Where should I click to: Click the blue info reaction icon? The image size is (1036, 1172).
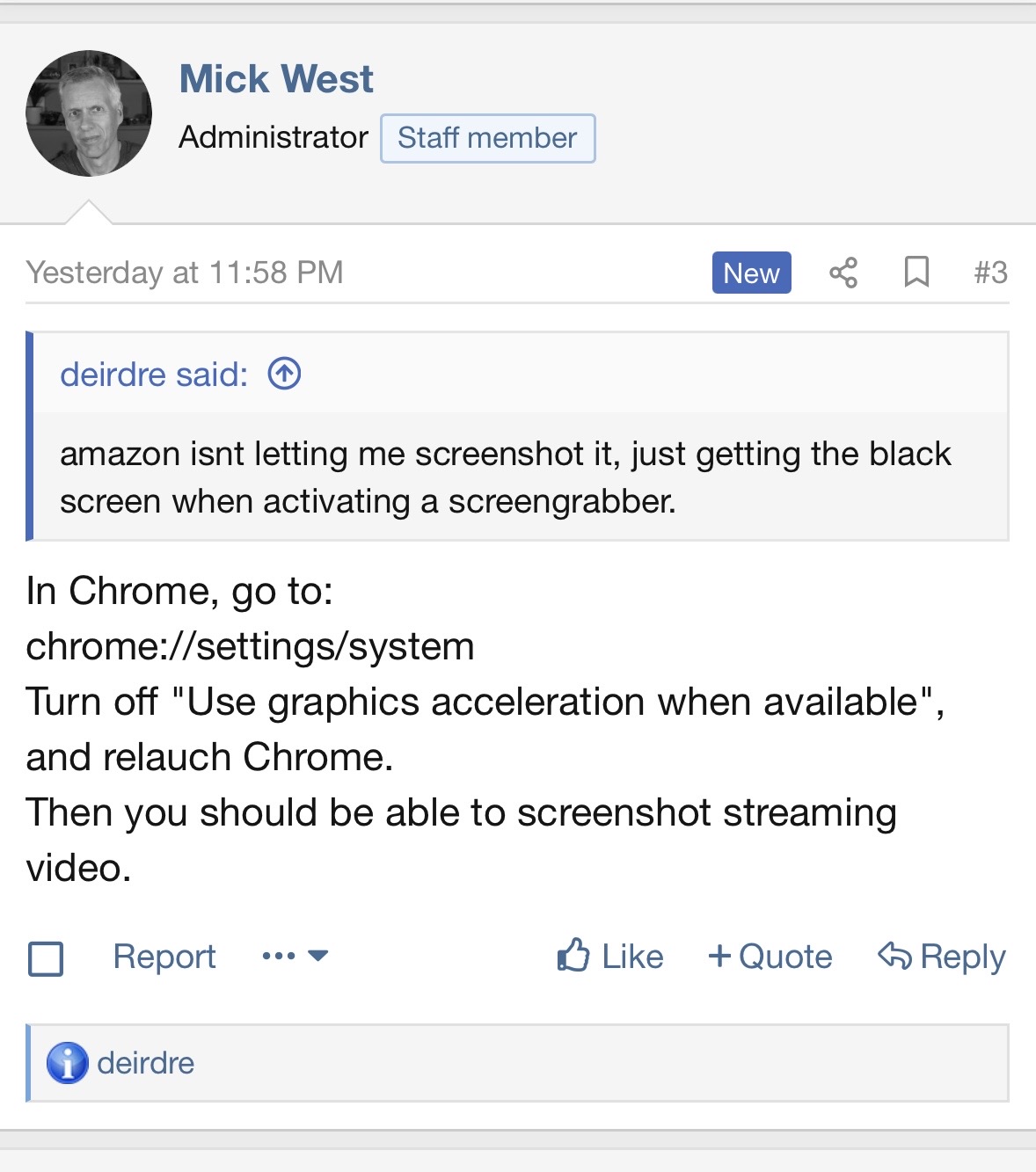tap(68, 1063)
